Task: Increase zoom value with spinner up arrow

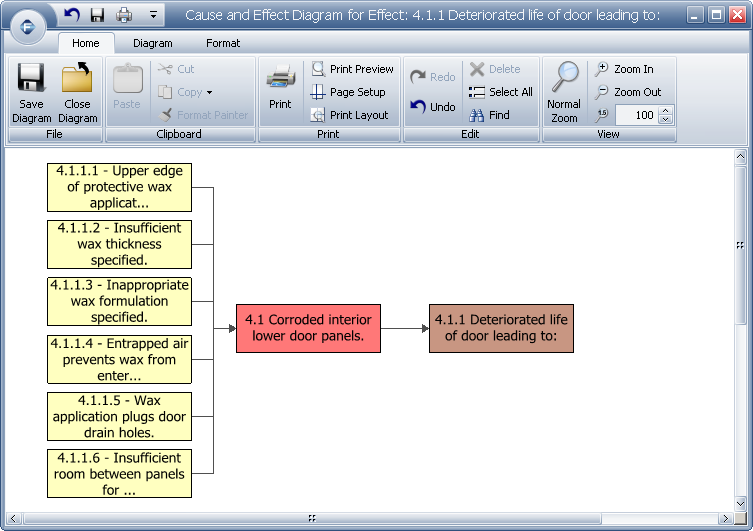Action: click(665, 111)
